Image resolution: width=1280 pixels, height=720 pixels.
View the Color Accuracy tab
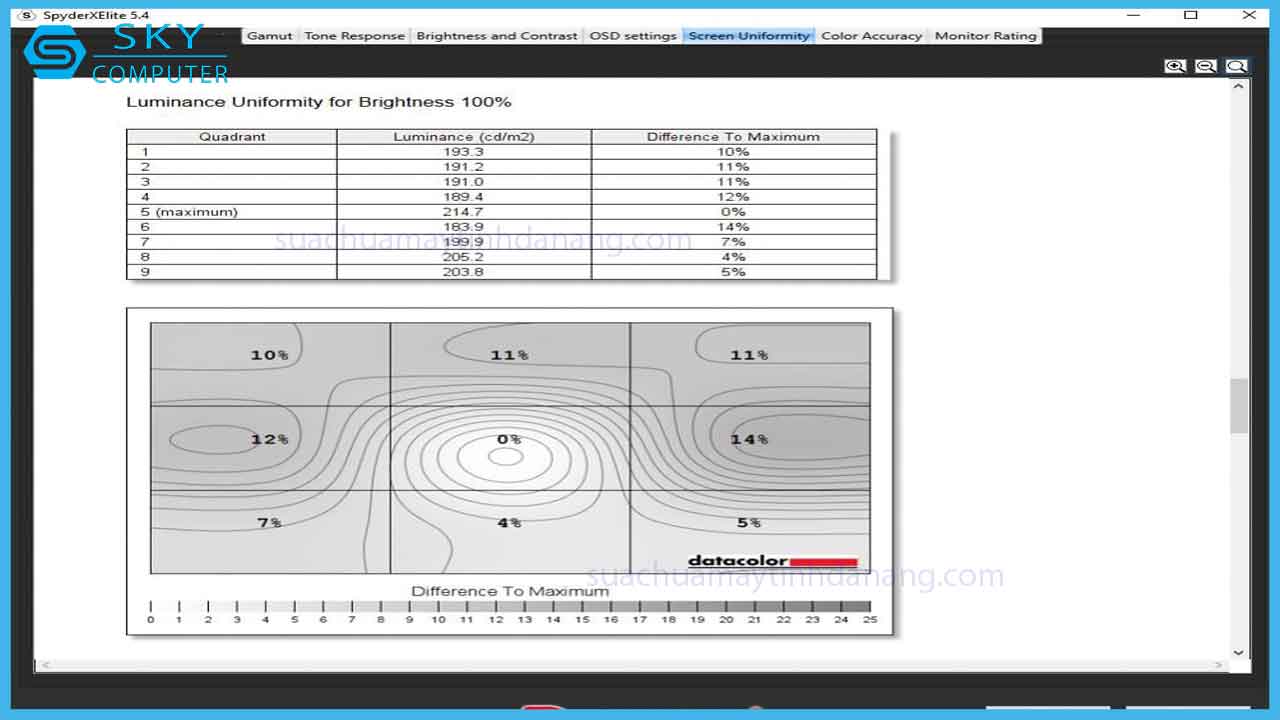[871, 36]
